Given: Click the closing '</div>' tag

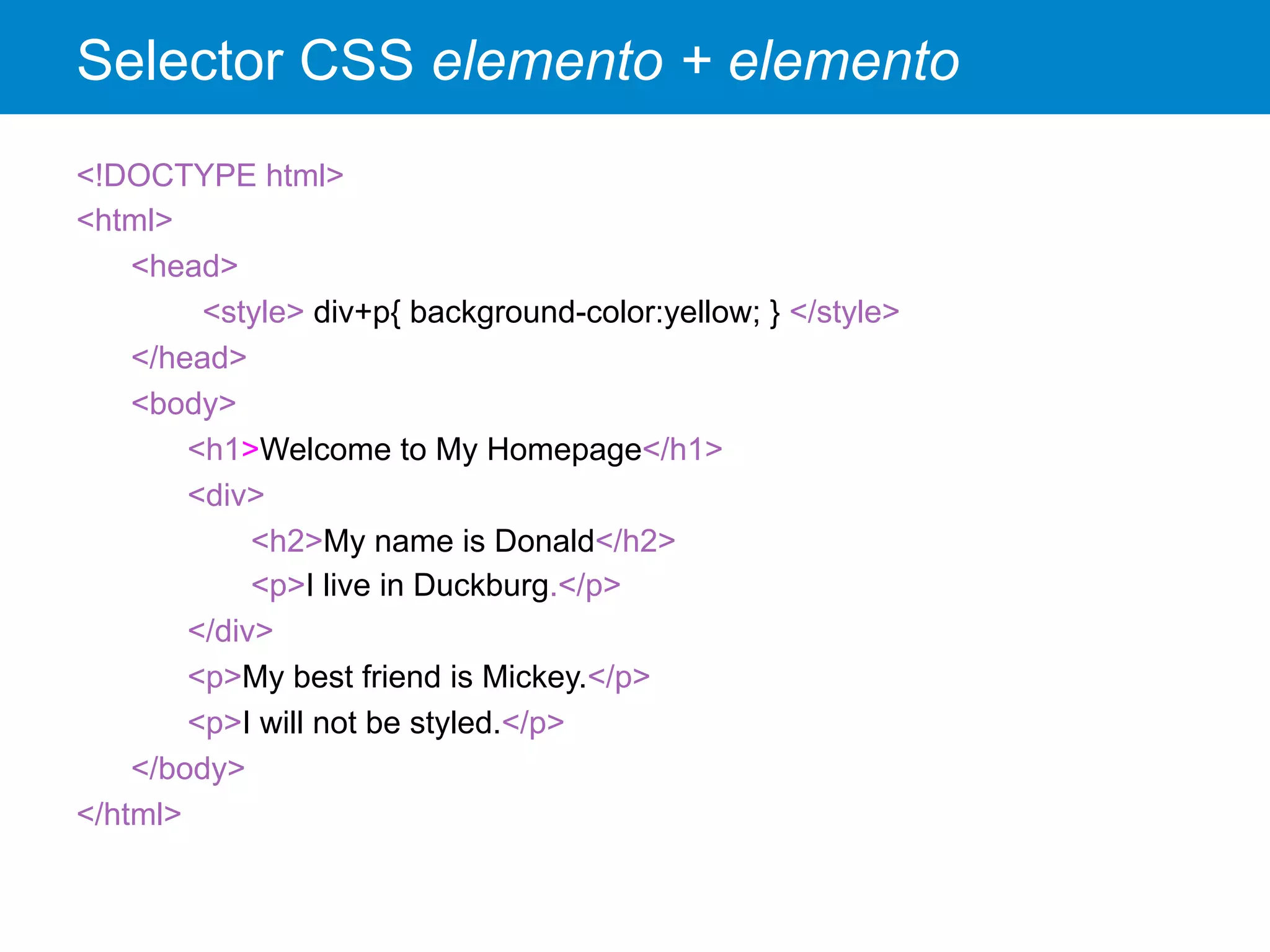Looking at the screenshot, I should (x=231, y=631).
